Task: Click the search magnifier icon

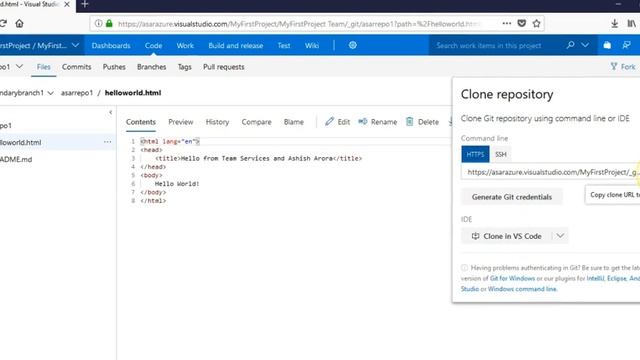Action: pyautogui.click(x=570, y=45)
